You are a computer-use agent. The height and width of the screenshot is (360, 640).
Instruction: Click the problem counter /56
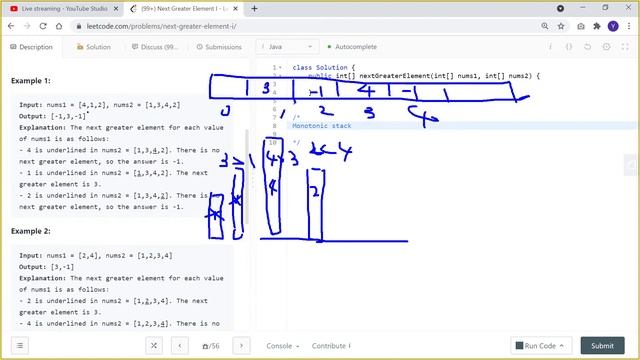click(211, 346)
